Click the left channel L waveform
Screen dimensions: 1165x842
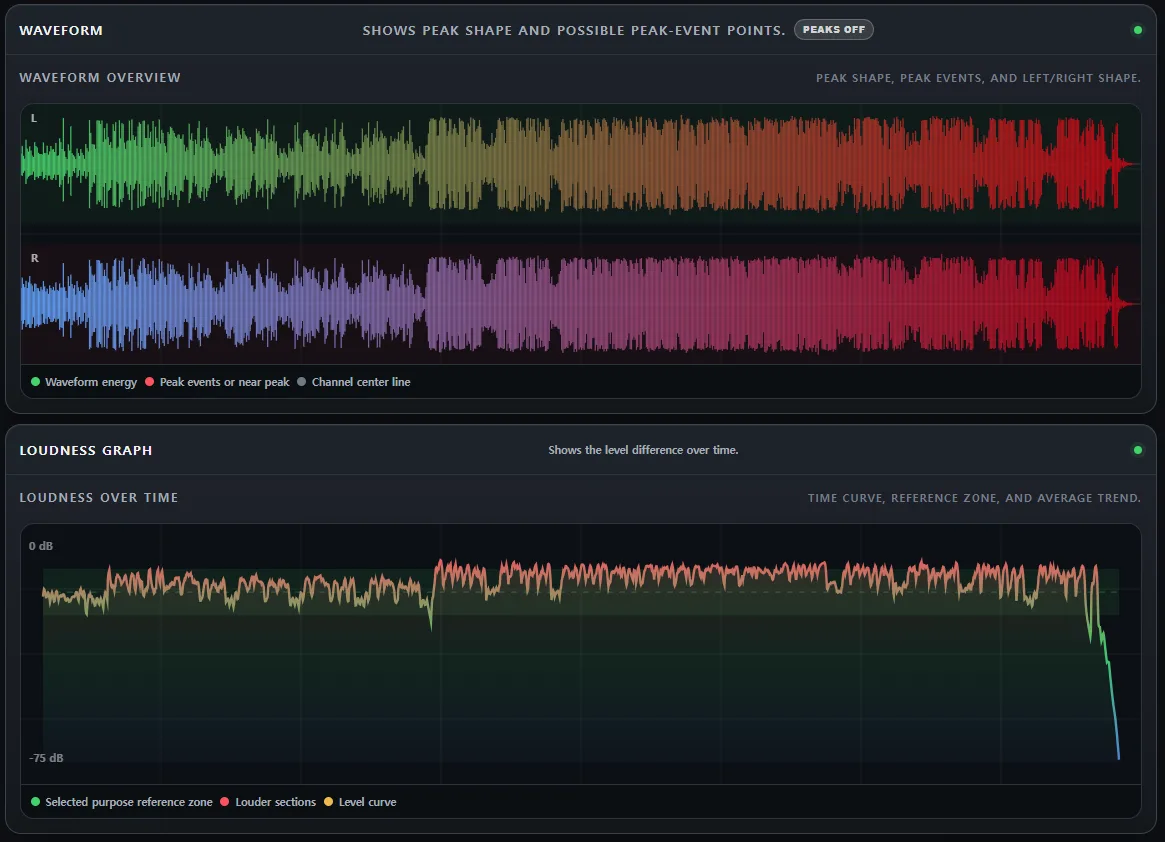tap(580, 163)
